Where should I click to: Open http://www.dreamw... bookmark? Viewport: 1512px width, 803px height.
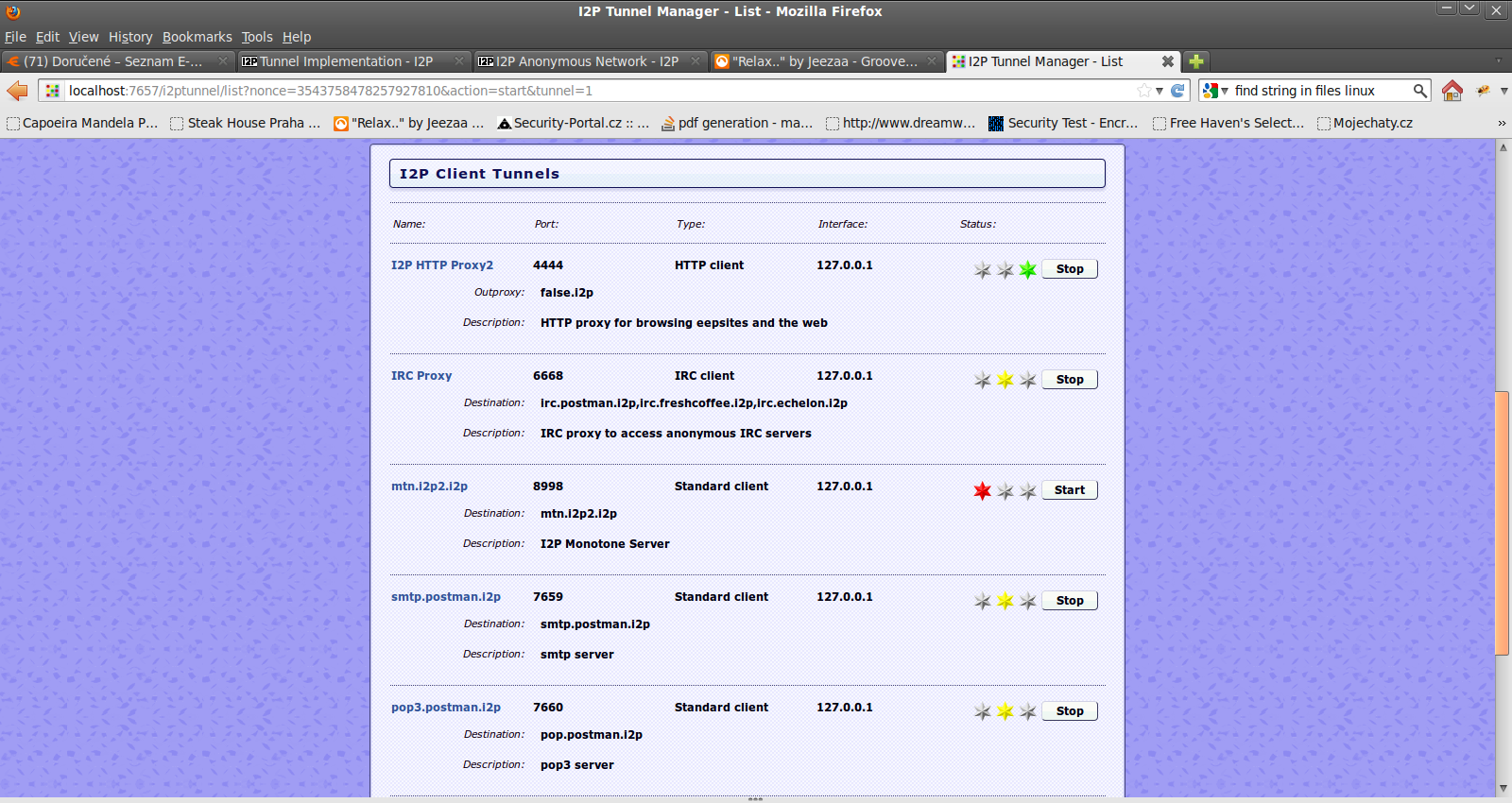901,123
